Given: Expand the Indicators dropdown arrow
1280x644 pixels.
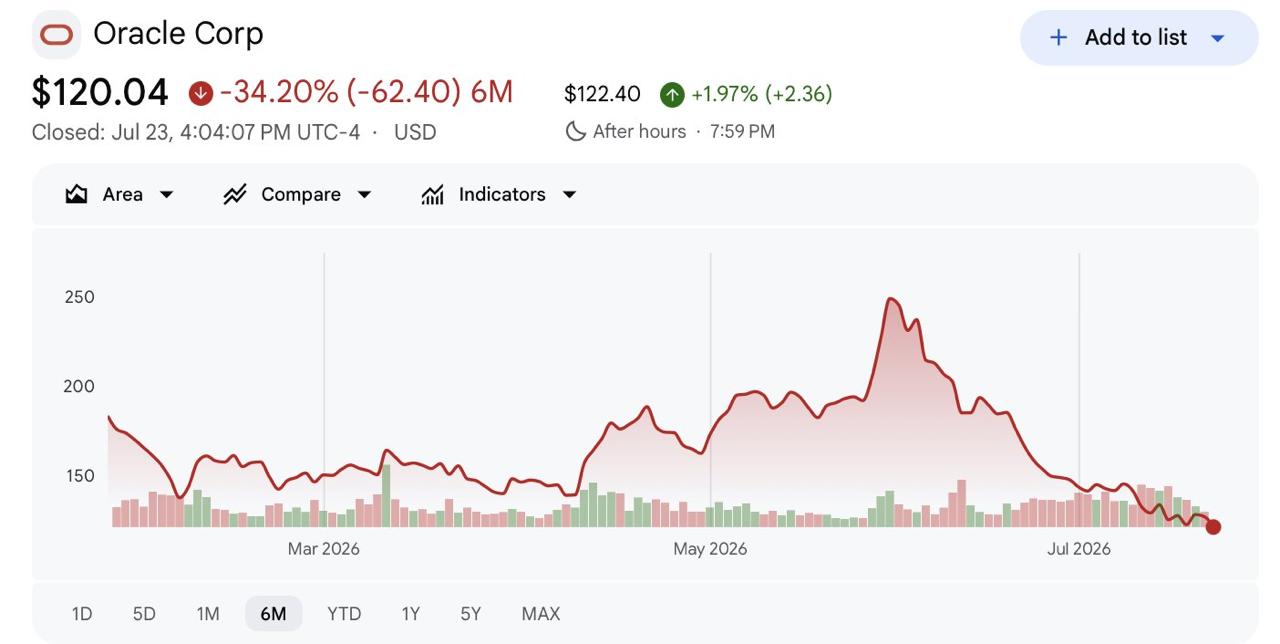Looking at the screenshot, I should point(569,194).
